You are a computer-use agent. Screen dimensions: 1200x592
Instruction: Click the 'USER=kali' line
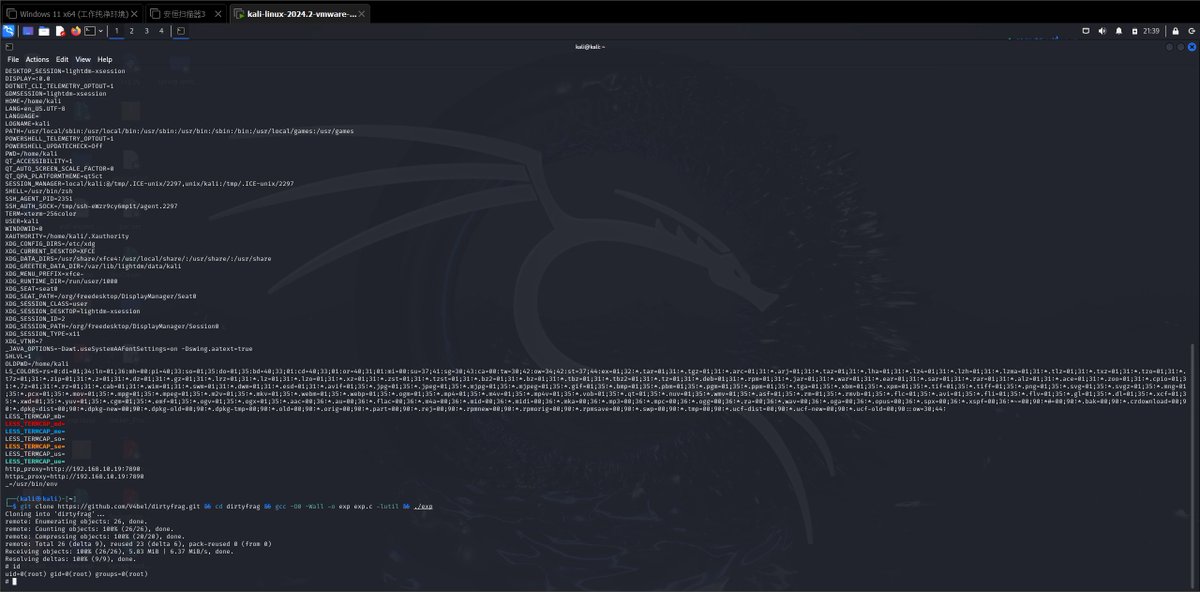pyautogui.click(x=21, y=220)
